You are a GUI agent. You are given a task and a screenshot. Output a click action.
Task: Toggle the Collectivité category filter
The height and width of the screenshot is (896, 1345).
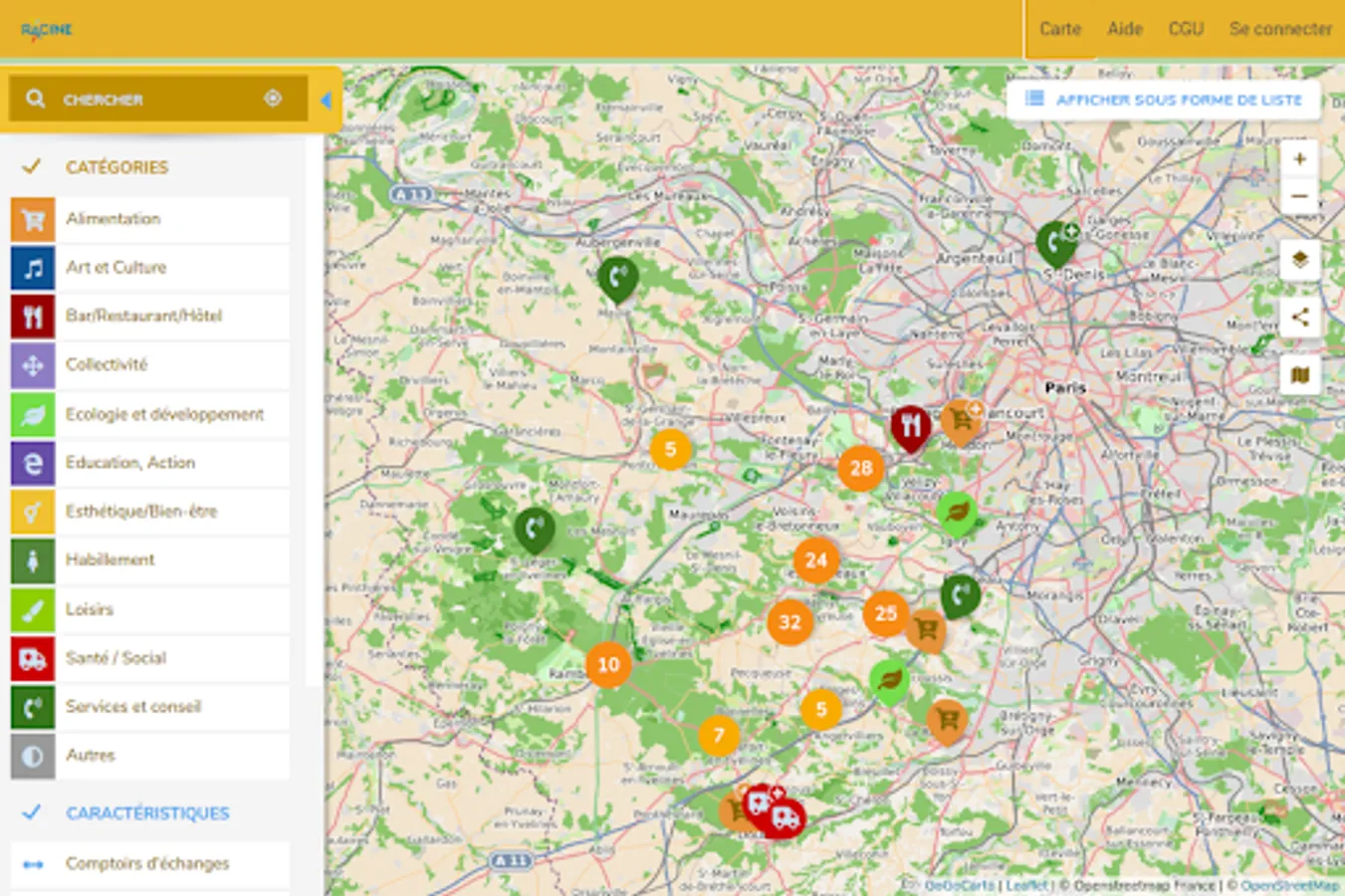pyautogui.click(x=150, y=365)
